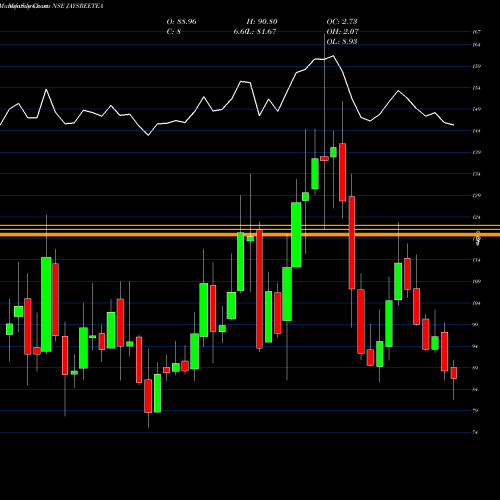Click the 139 price axis label
The height and width of the screenshot is (500, 500).
click(x=477, y=152)
